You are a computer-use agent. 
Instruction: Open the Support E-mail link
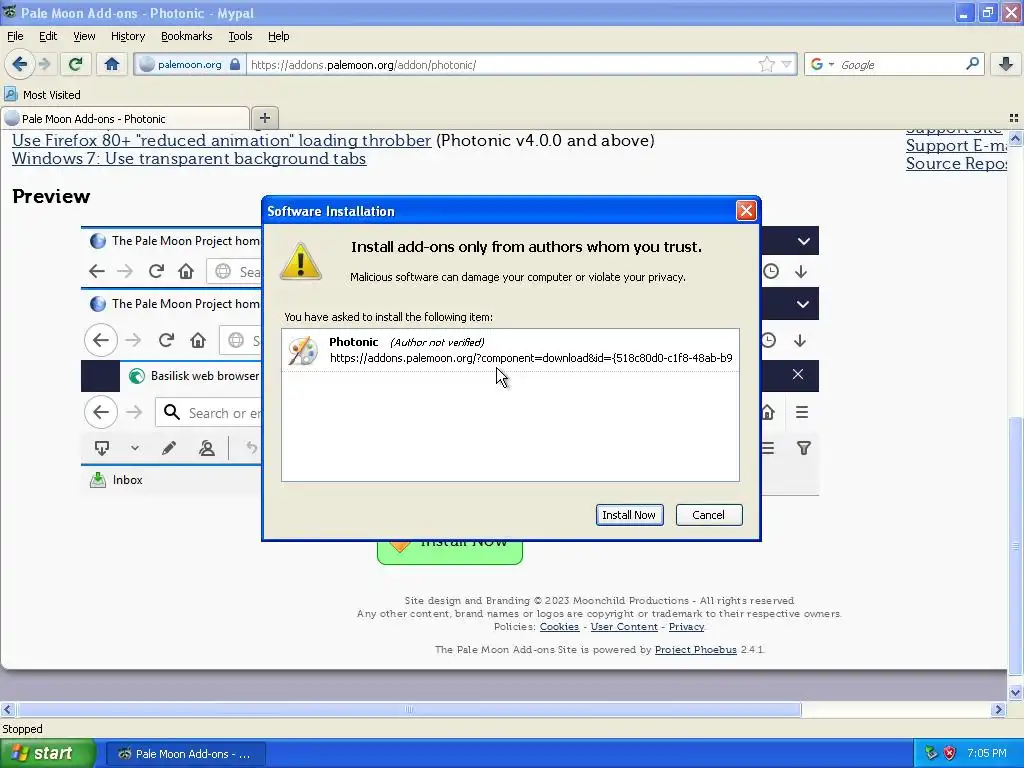(956, 146)
